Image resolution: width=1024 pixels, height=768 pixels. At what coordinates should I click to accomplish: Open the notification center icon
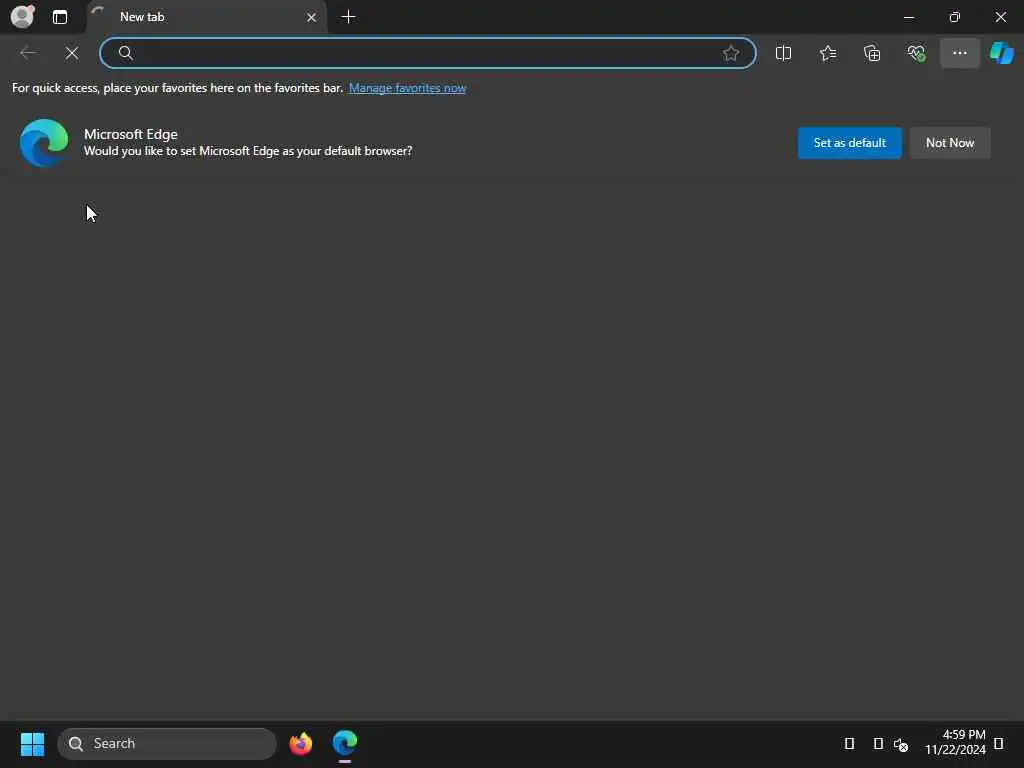pyautogui.click(x=999, y=744)
